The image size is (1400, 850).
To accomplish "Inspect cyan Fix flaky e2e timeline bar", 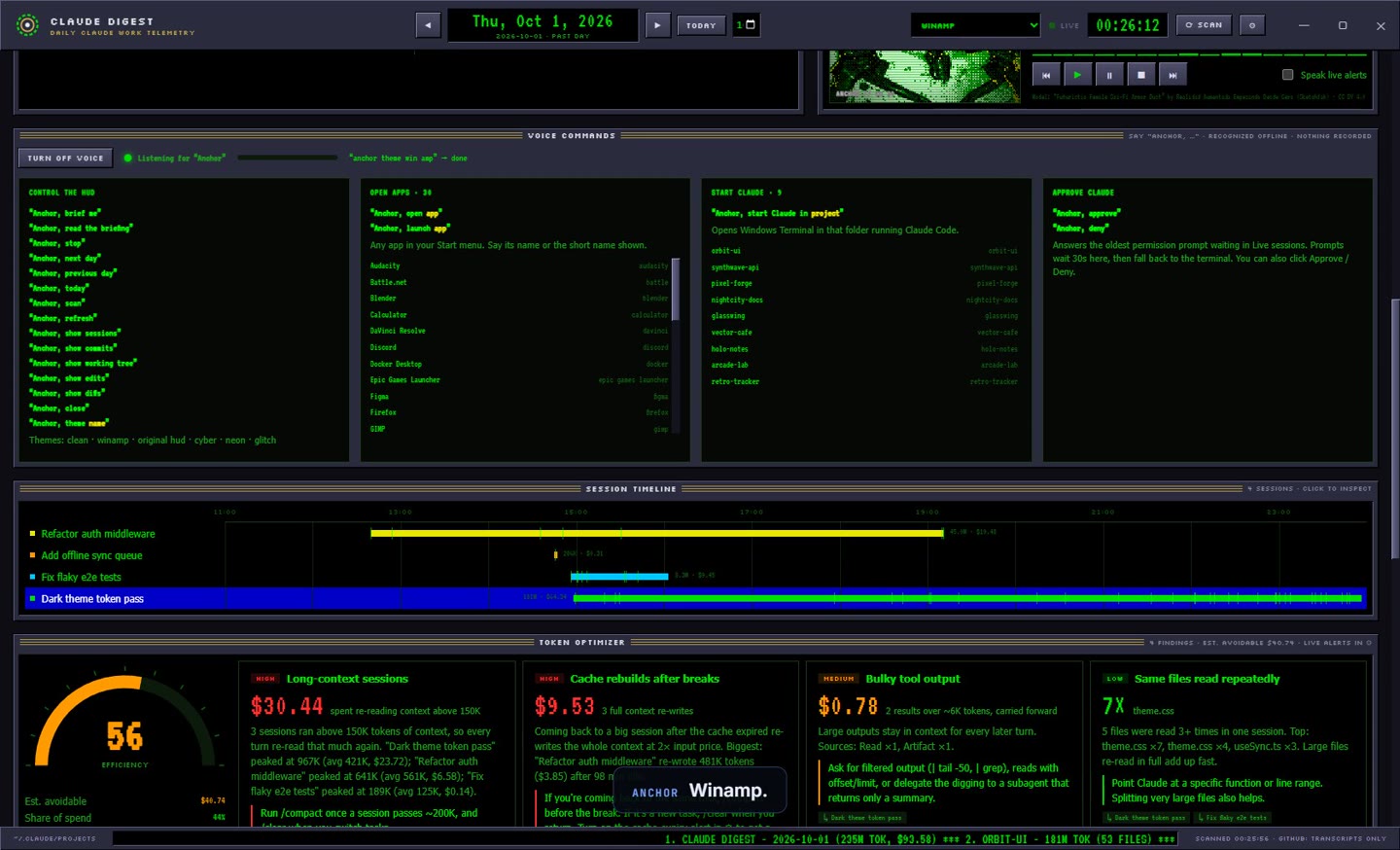I will 620,576.
